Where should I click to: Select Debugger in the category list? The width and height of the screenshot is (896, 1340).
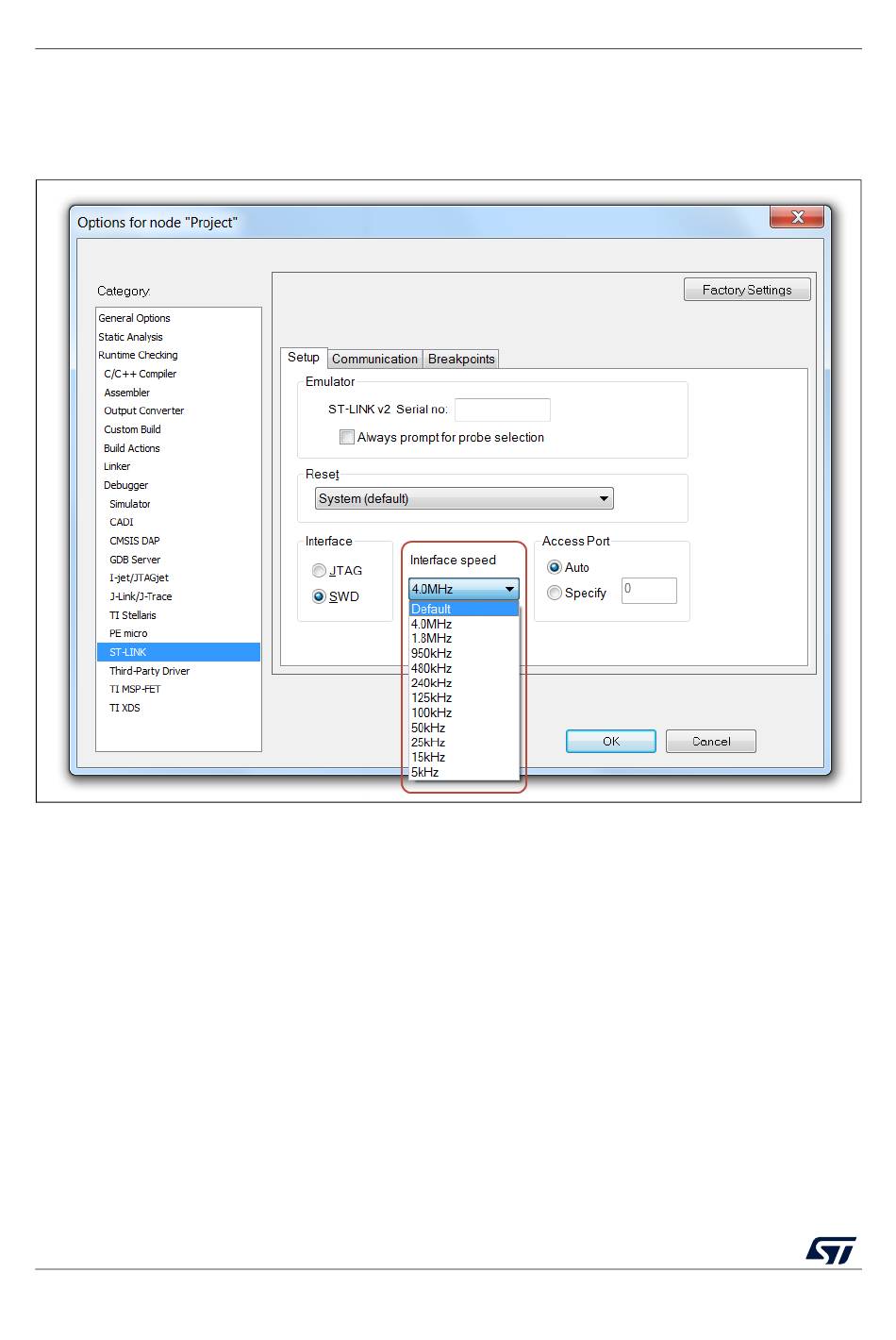[x=126, y=485]
